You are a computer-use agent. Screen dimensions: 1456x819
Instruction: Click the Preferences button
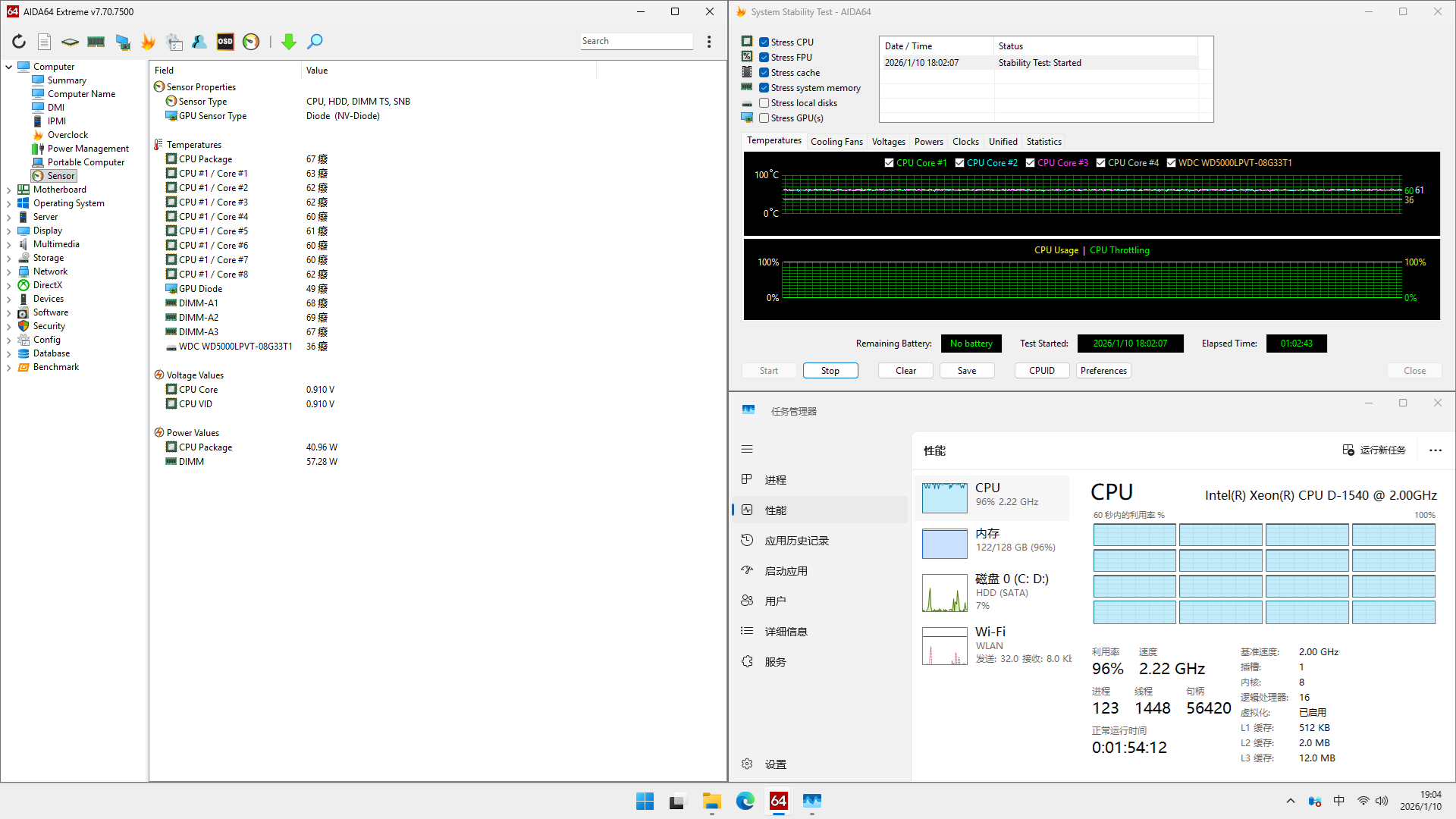tap(1103, 371)
